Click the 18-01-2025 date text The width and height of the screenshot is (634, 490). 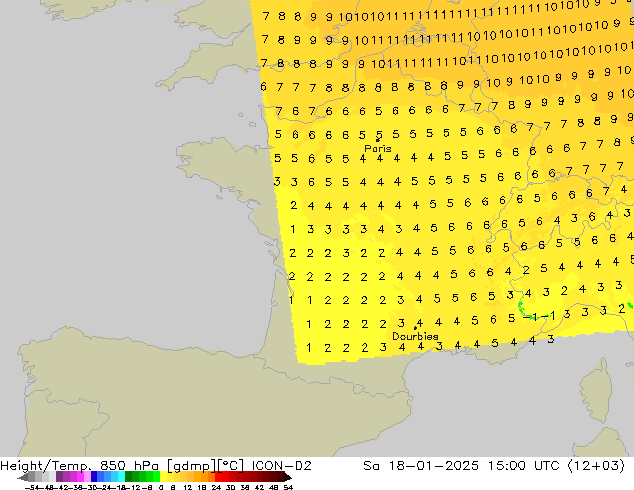coord(433,466)
